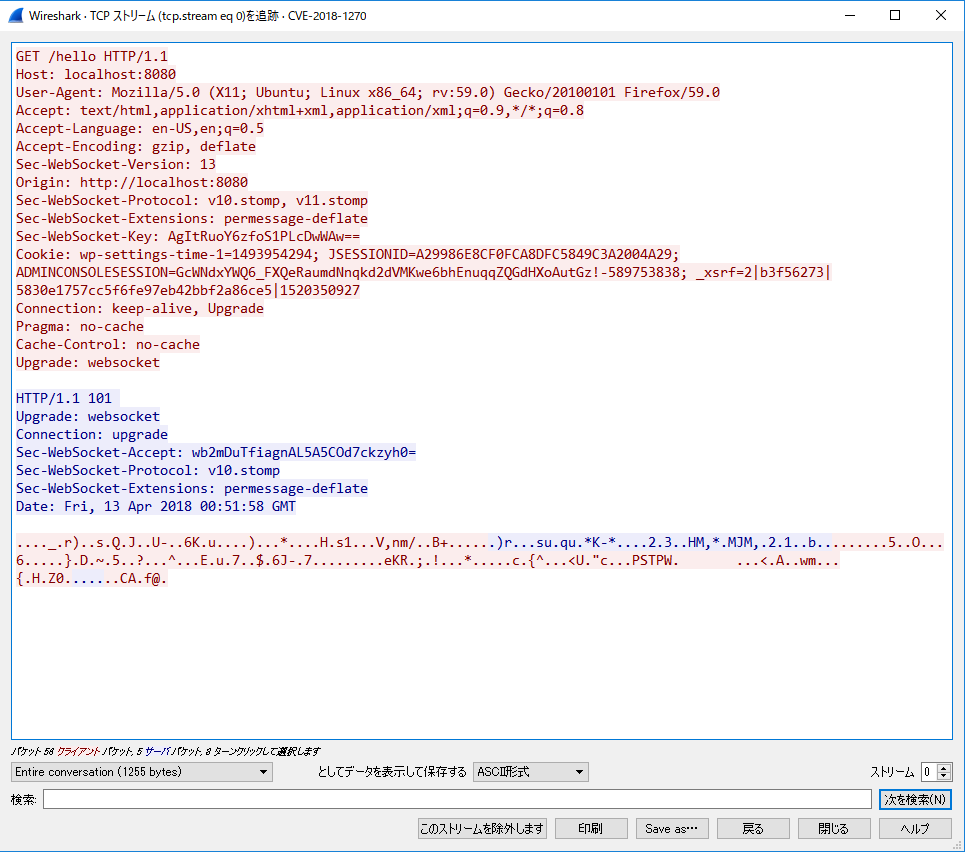
Task: Click 'Date: Fri, 13 Apr 2018' line
Action: pyautogui.click(x=156, y=506)
